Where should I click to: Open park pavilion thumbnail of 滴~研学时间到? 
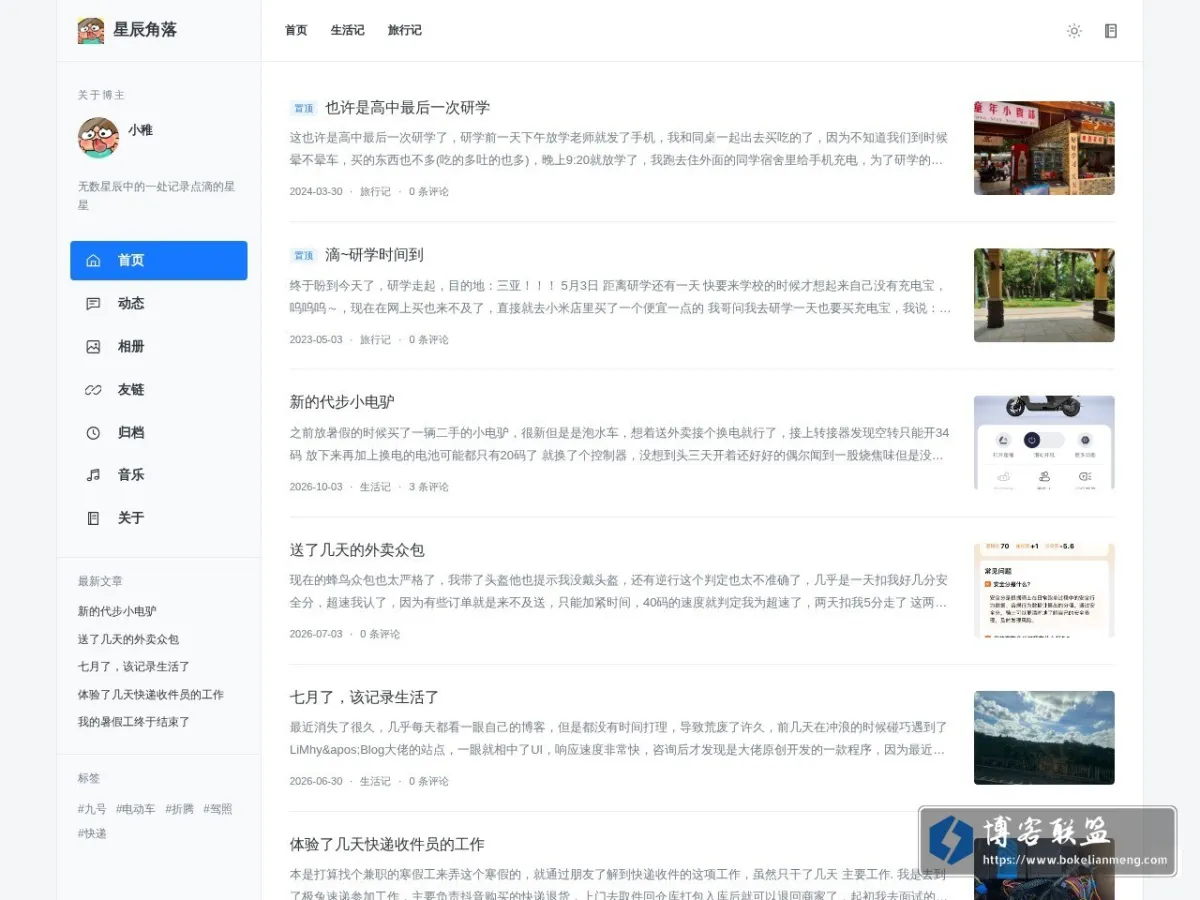click(1044, 295)
